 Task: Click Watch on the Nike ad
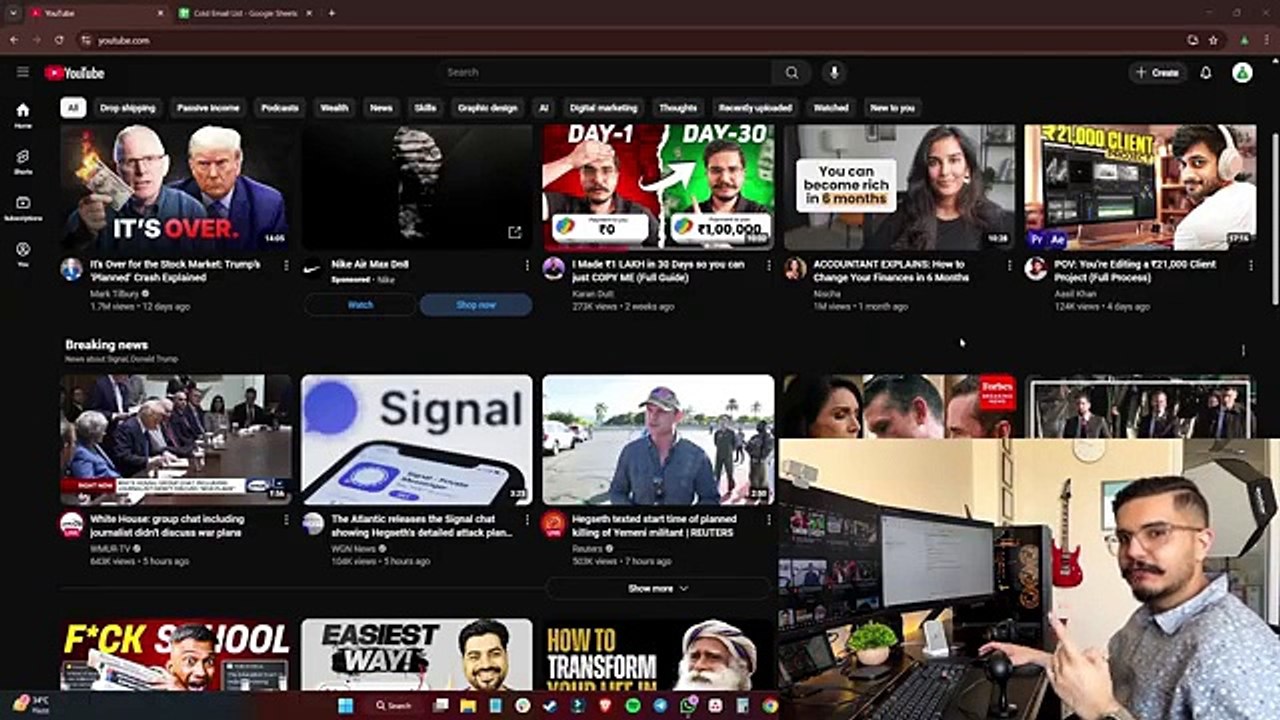tap(360, 305)
